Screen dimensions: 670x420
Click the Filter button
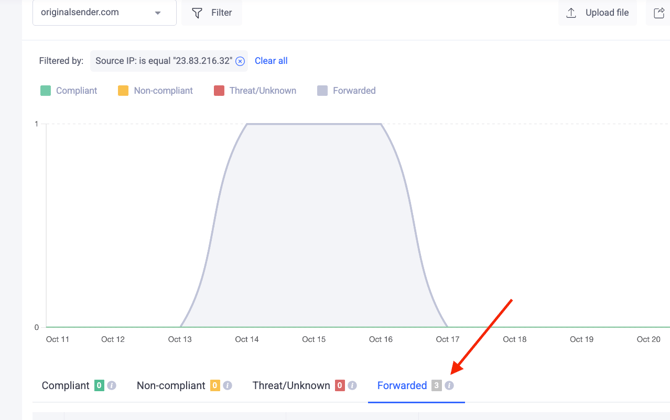(212, 13)
